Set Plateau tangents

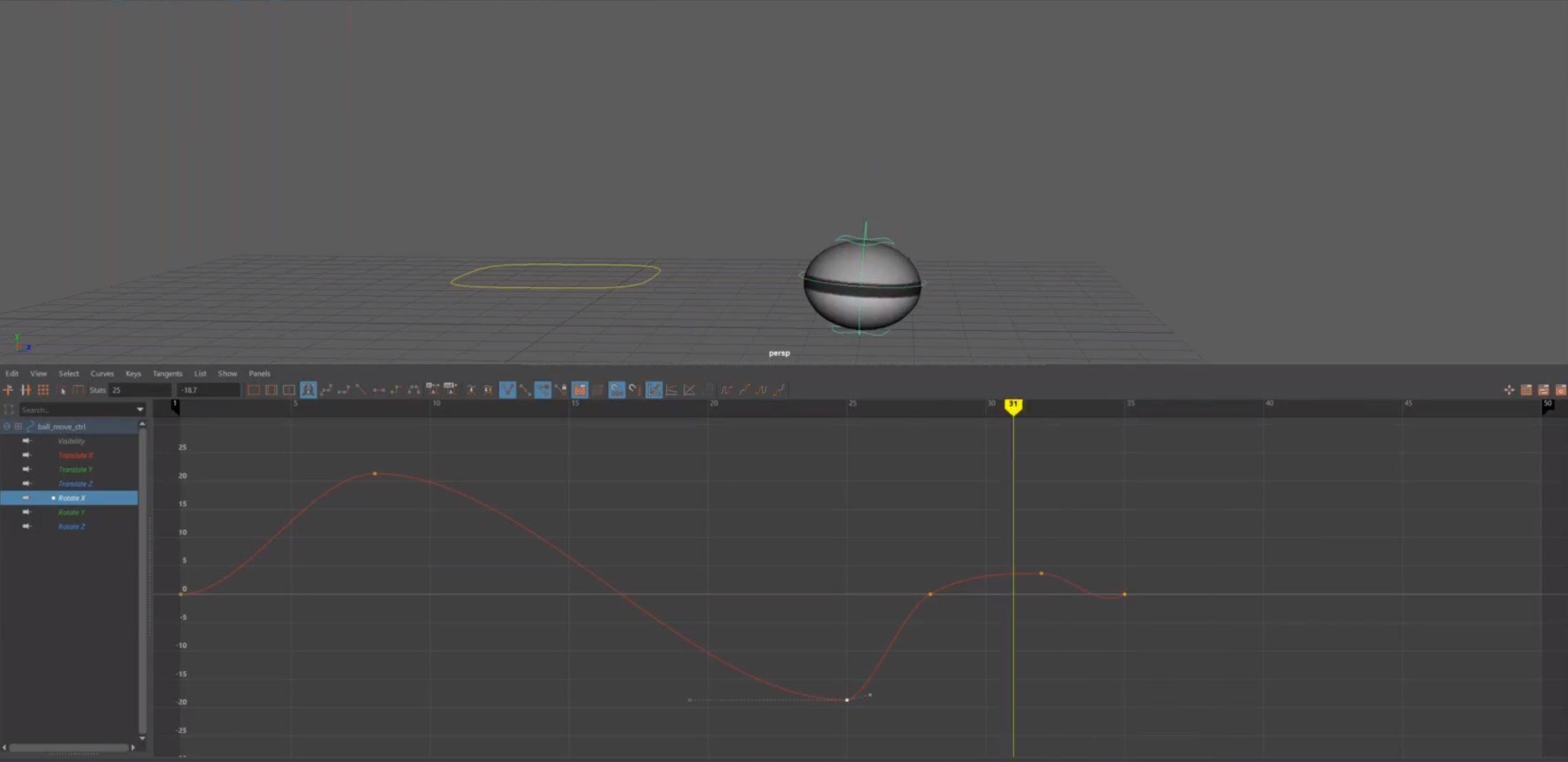pos(414,390)
